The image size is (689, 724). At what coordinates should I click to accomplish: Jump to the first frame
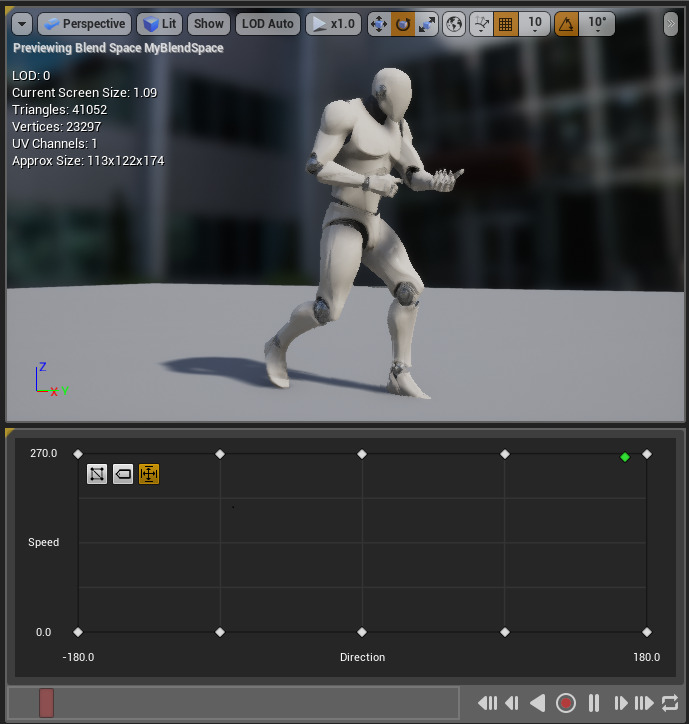488,703
